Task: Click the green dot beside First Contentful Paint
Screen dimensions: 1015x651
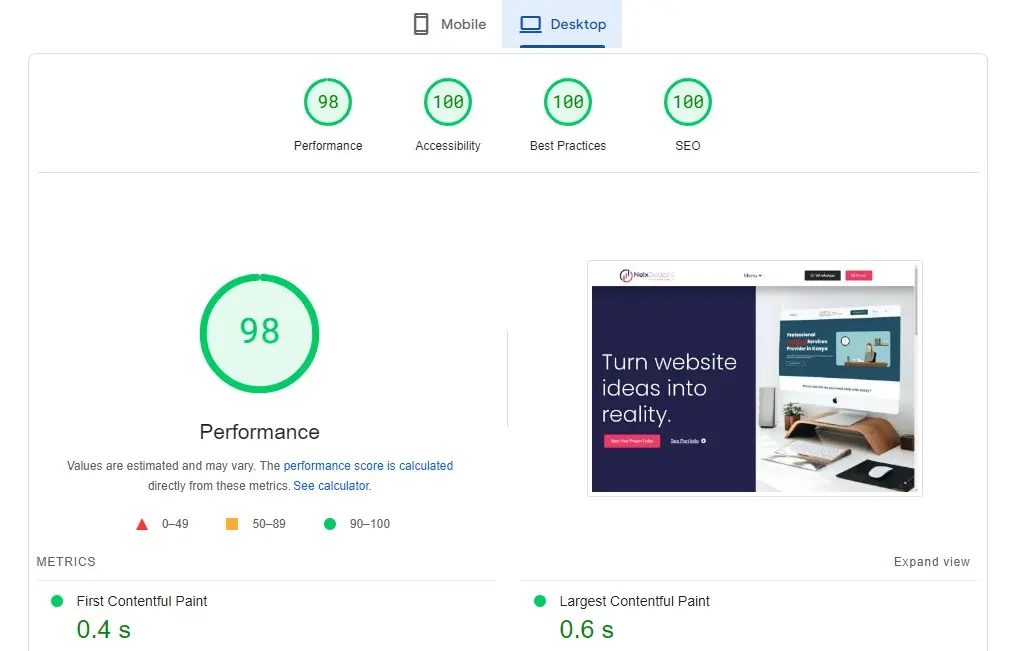Action: click(57, 601)
